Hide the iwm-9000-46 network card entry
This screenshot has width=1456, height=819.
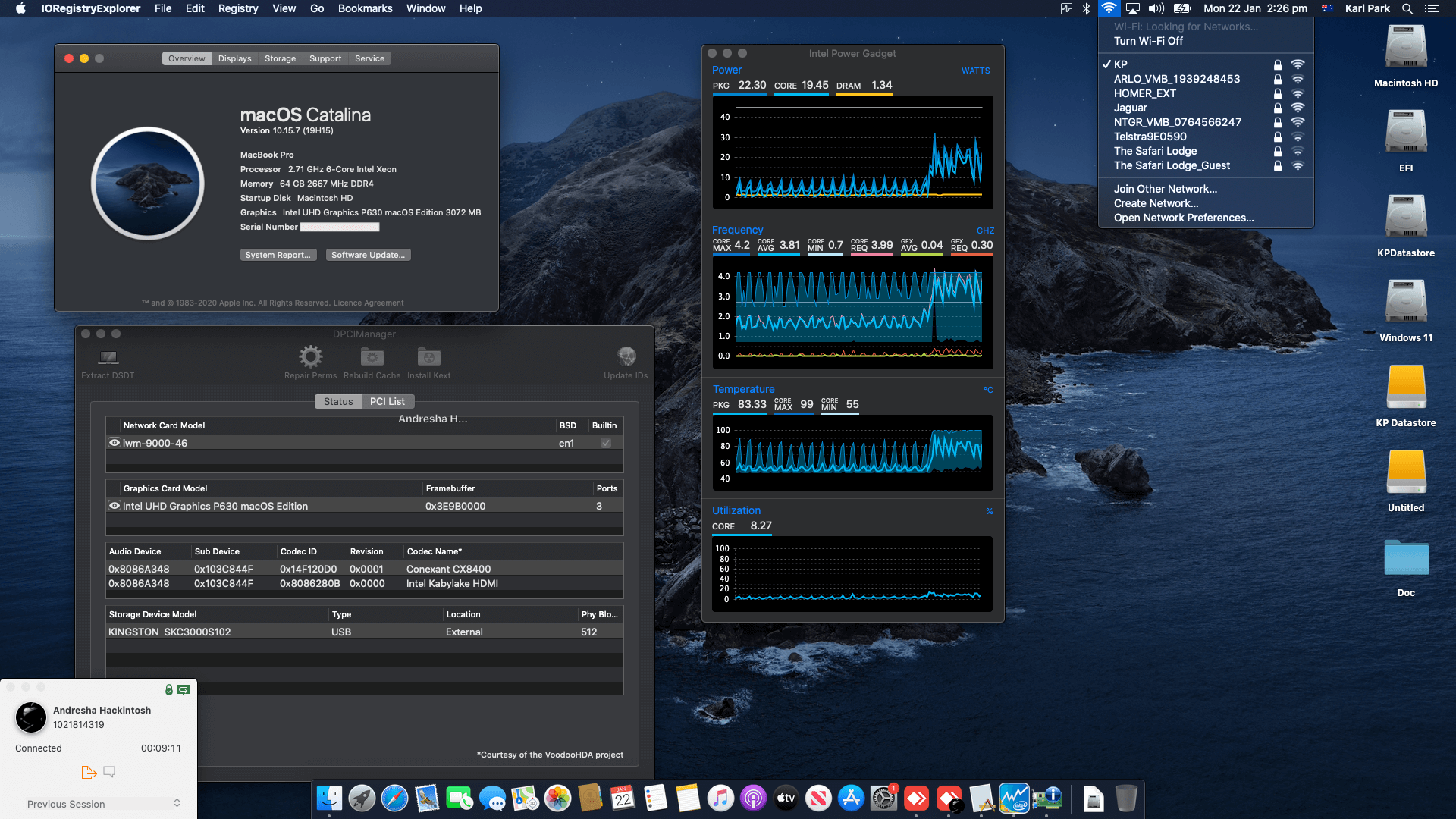(115, 442)
